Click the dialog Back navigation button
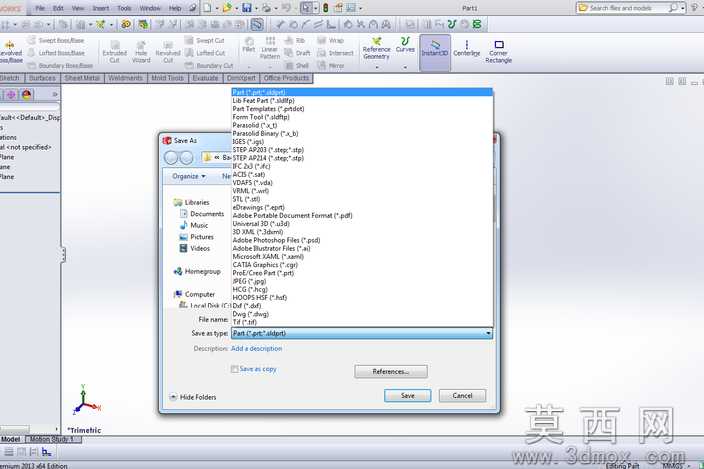The width and height of the screenshot is (704, 469). [x=171, y=158]
